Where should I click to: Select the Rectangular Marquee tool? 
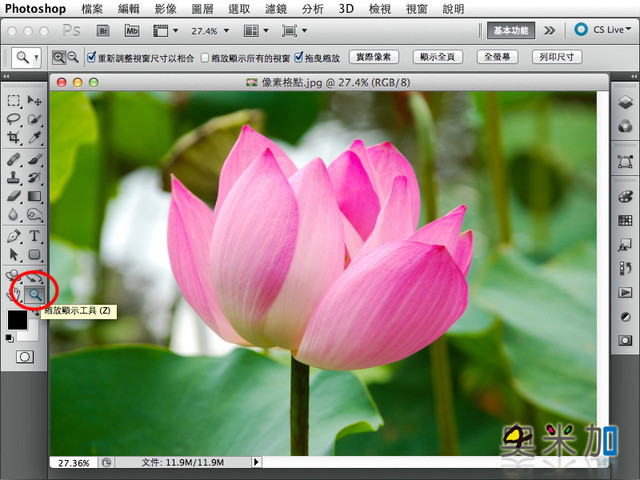(x=13, y=100)
